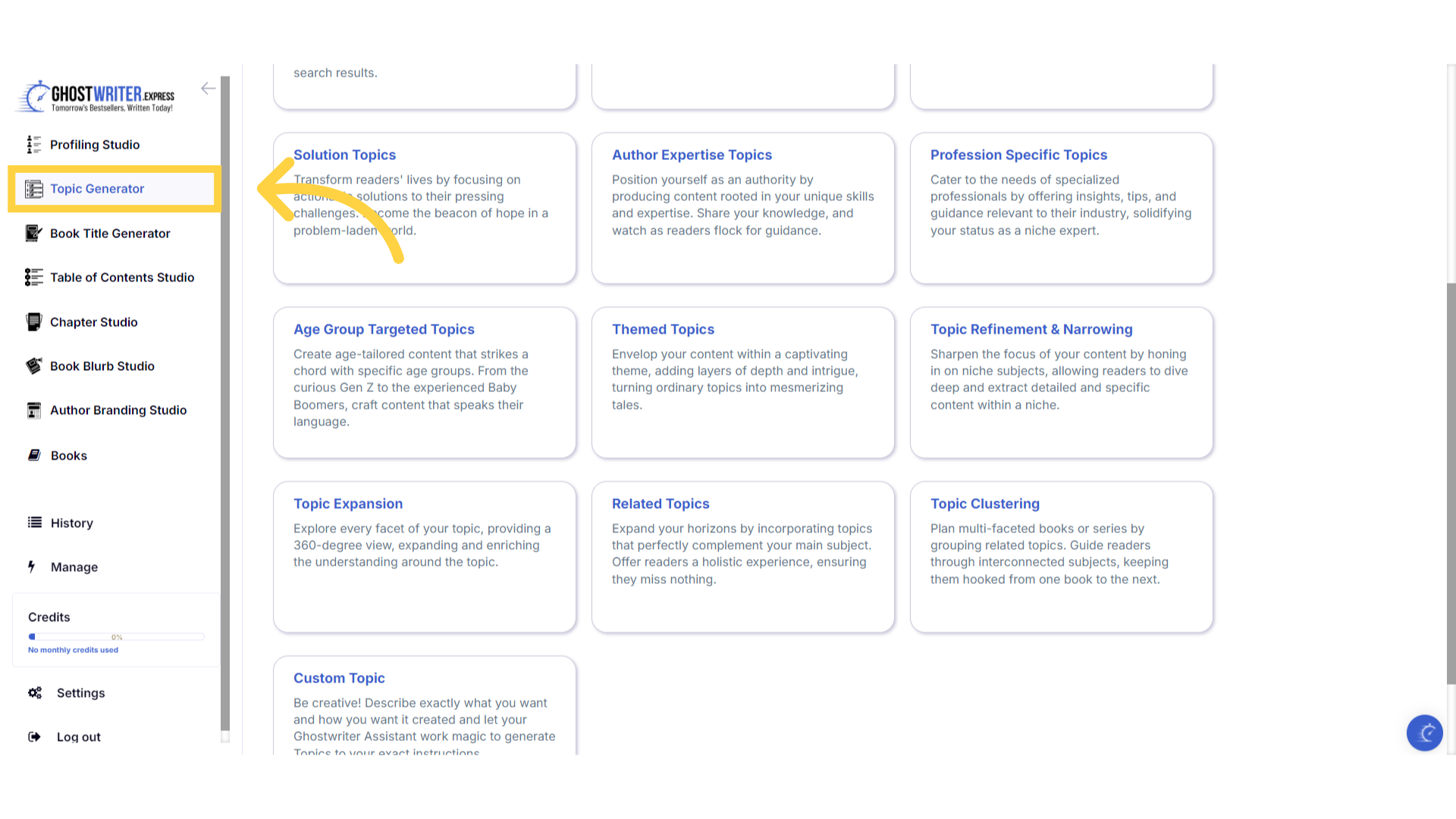Open the Themed Topics card
1456x819 pixels.
coord(742,383)
